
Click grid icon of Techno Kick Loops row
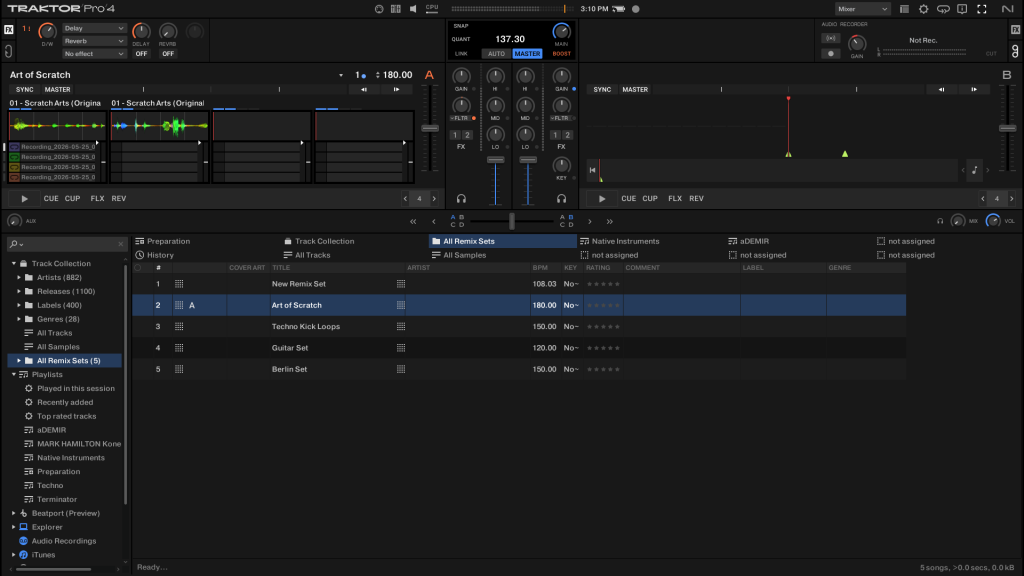click(179, 327)
